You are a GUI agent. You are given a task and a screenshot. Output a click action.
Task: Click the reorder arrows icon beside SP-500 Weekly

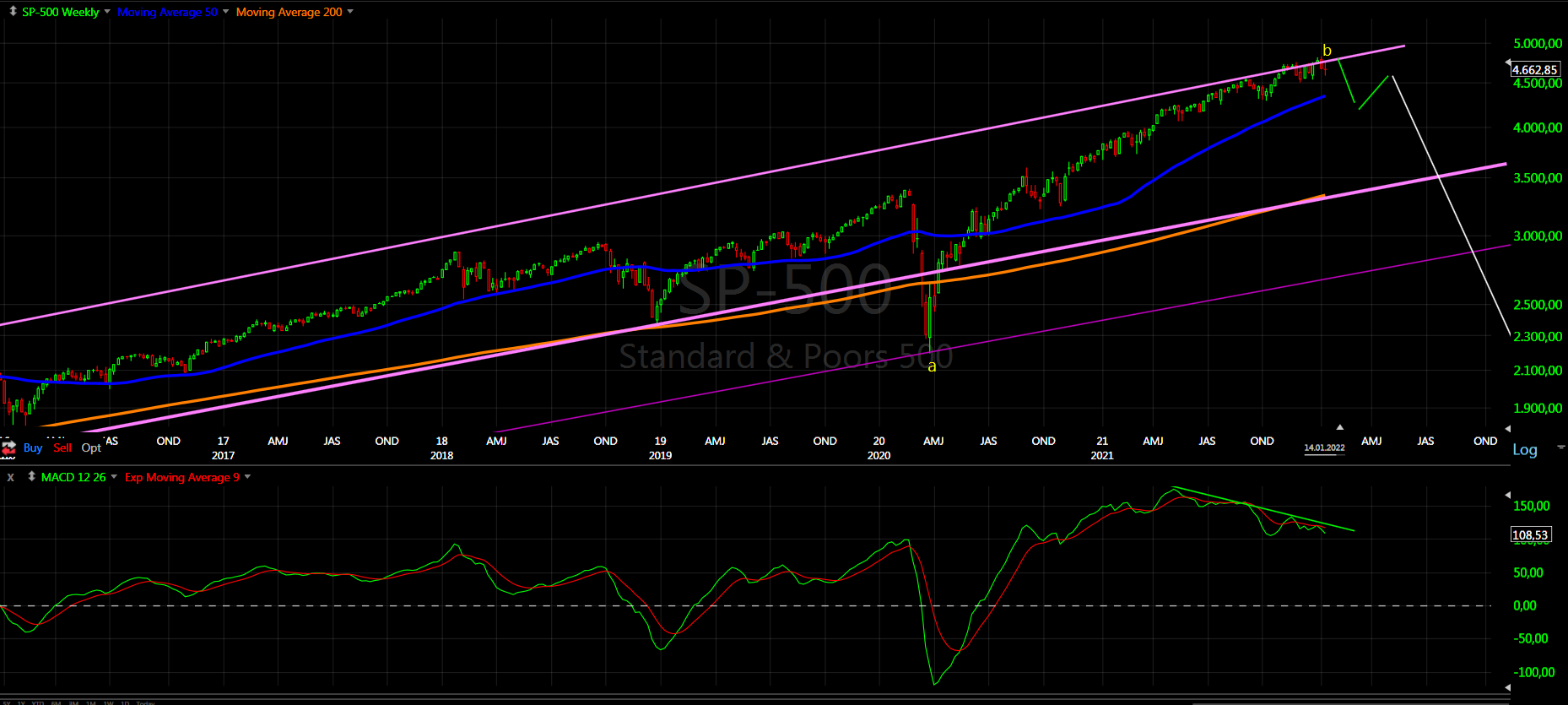click(13, 12)
